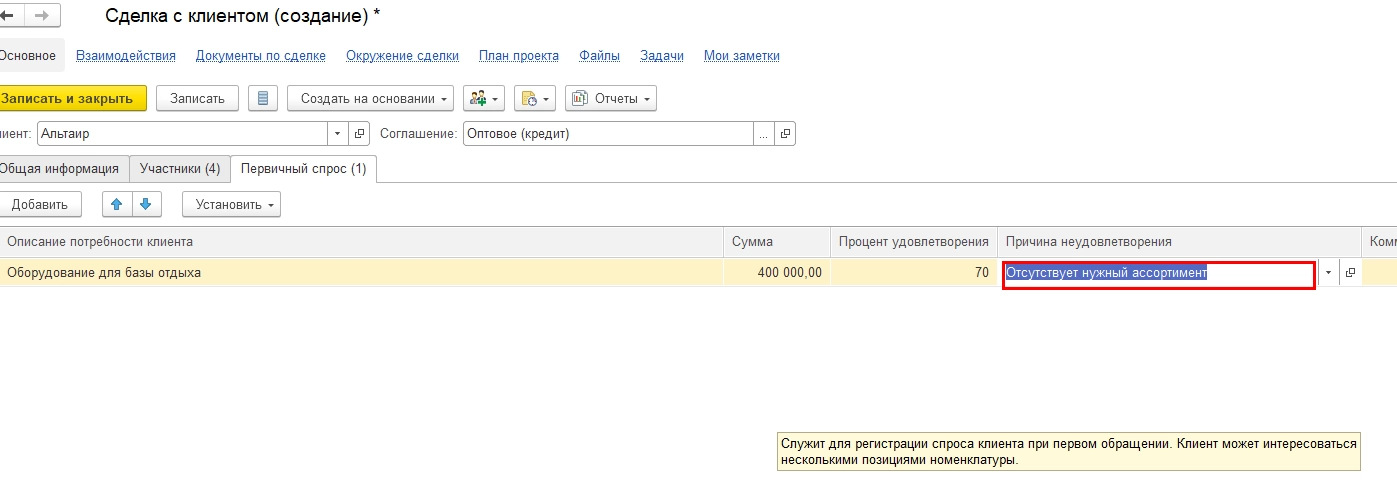Screen dimensions: 1397x500
Task: Open Создать на основании menu
Action: click(370, 98)
